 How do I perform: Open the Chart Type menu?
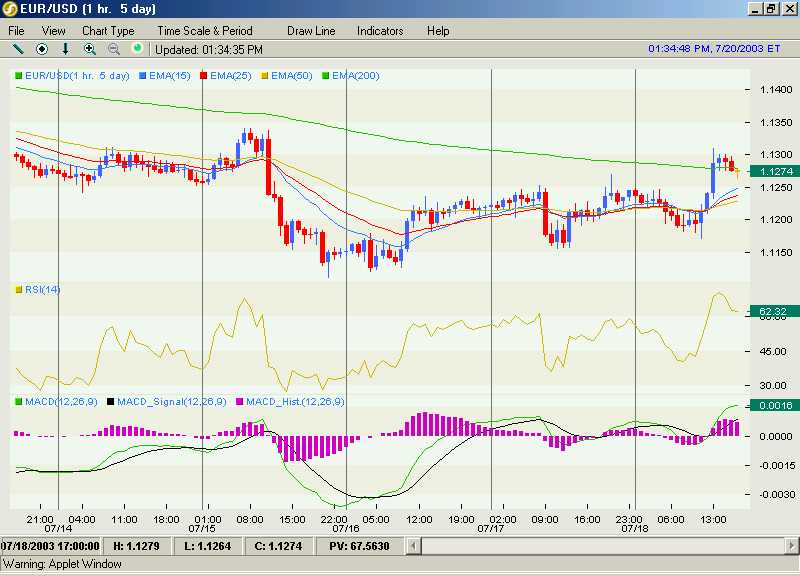tap(108, 31)
